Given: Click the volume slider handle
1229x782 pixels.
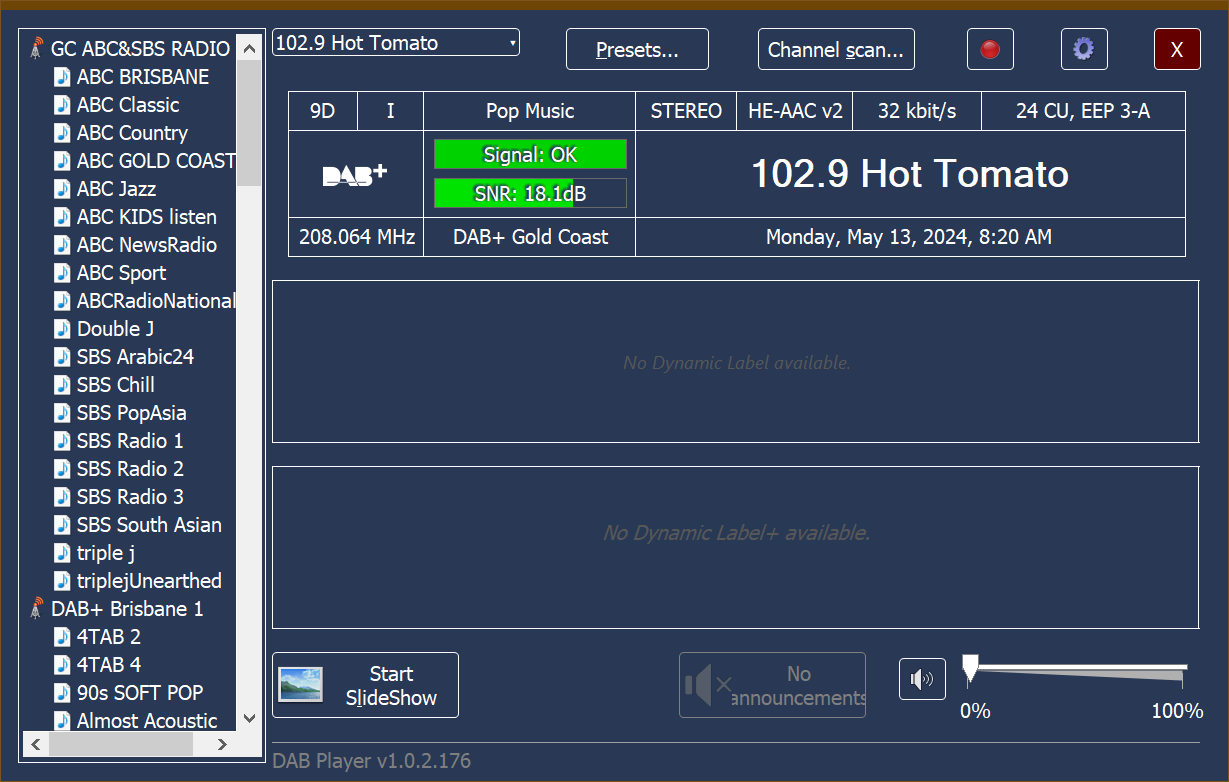Looking at the screenshot, I should [969, 668].
